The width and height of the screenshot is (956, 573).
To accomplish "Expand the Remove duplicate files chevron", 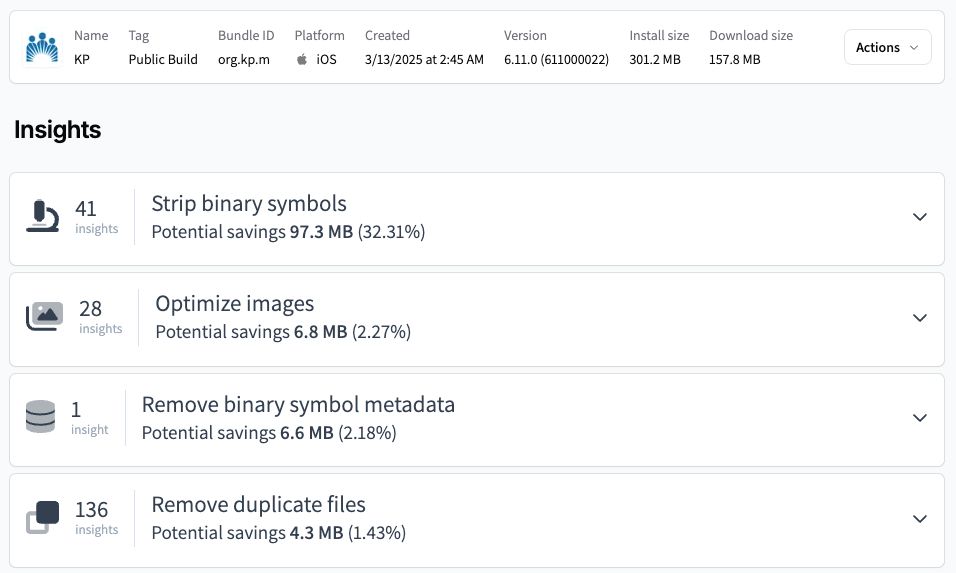I will [x=920, y=519].
